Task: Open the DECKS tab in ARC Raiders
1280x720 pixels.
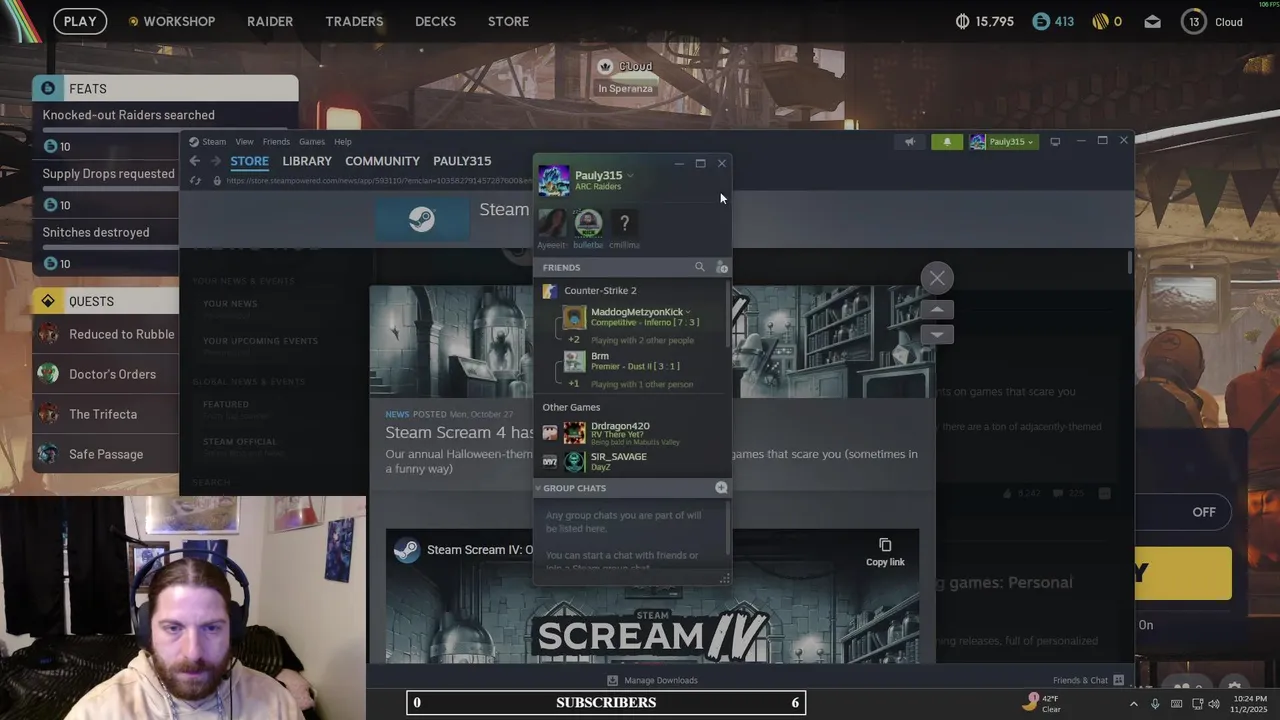Action: click(435, 21)
